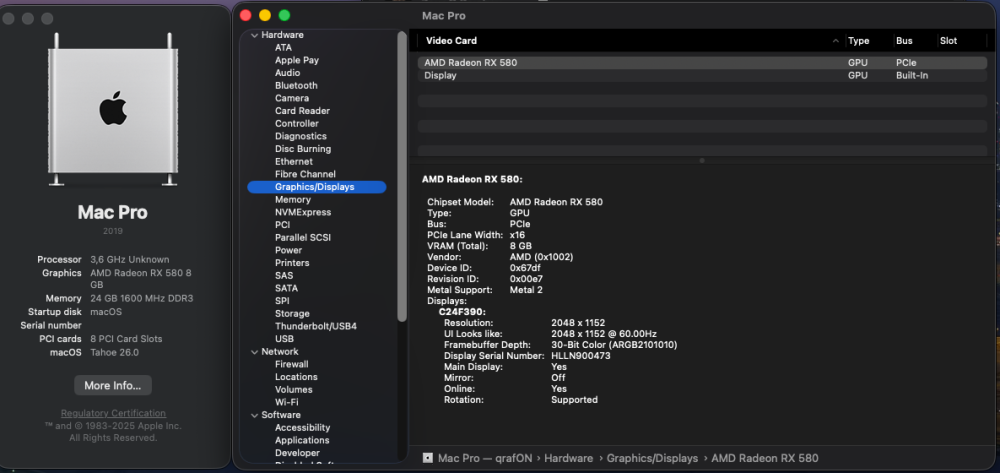Select Apple Pay in sidebar
The image size is (1000, 473).
pyautogui.click(x=297, y=60)
